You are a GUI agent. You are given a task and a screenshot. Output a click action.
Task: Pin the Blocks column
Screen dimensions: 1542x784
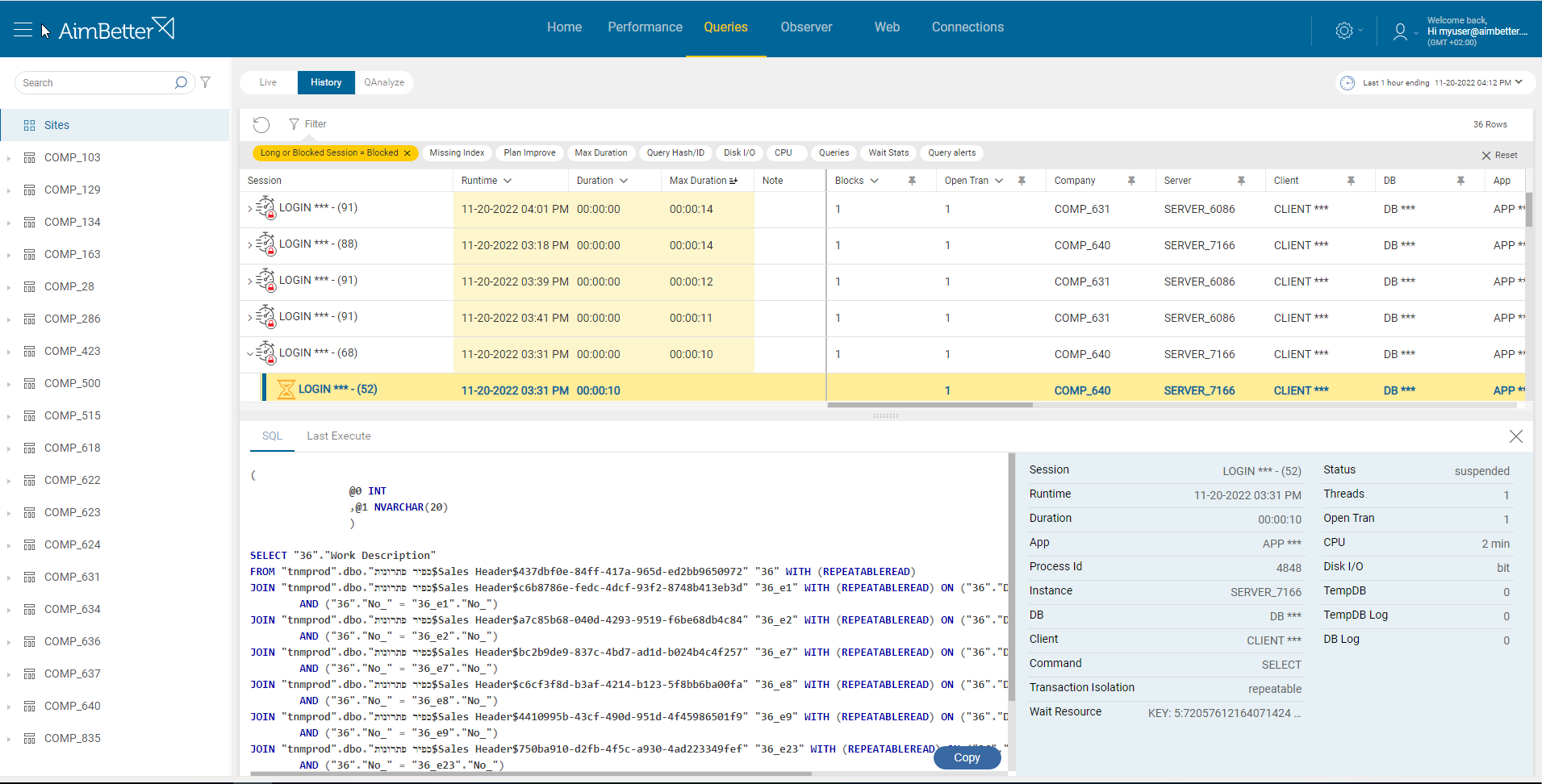point(912,181)
